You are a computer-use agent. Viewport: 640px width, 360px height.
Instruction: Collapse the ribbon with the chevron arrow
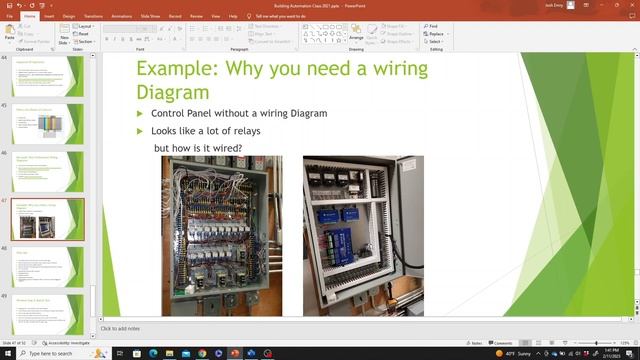coord(634,49)
